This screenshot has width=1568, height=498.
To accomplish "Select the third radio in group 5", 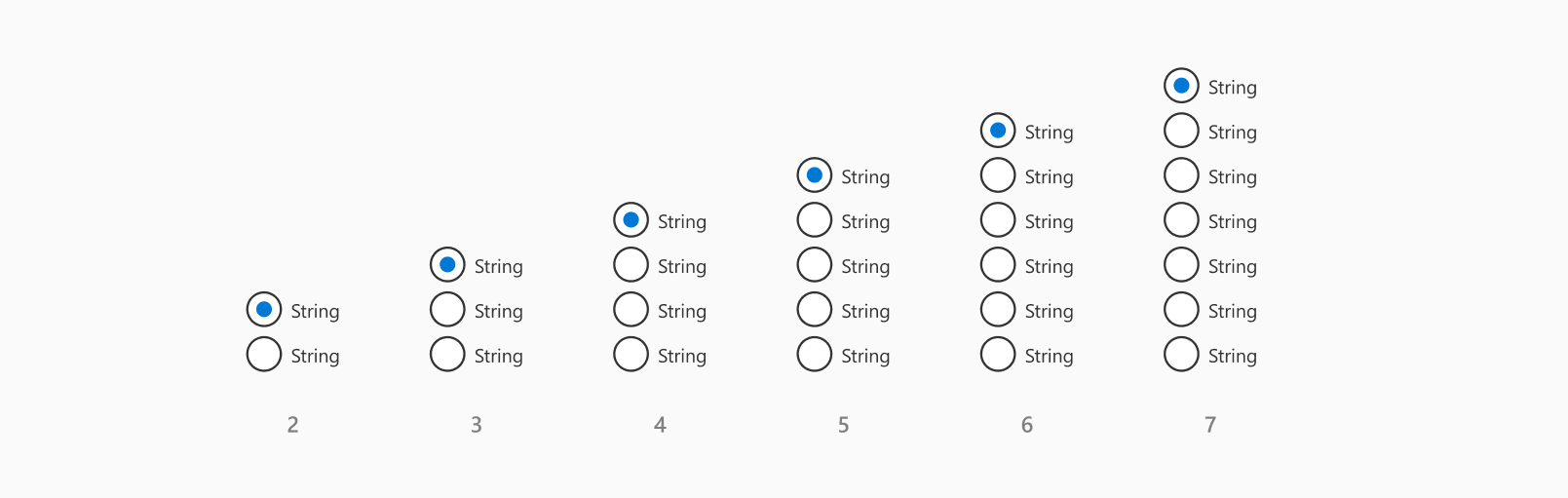I will [x=815, y=265].
